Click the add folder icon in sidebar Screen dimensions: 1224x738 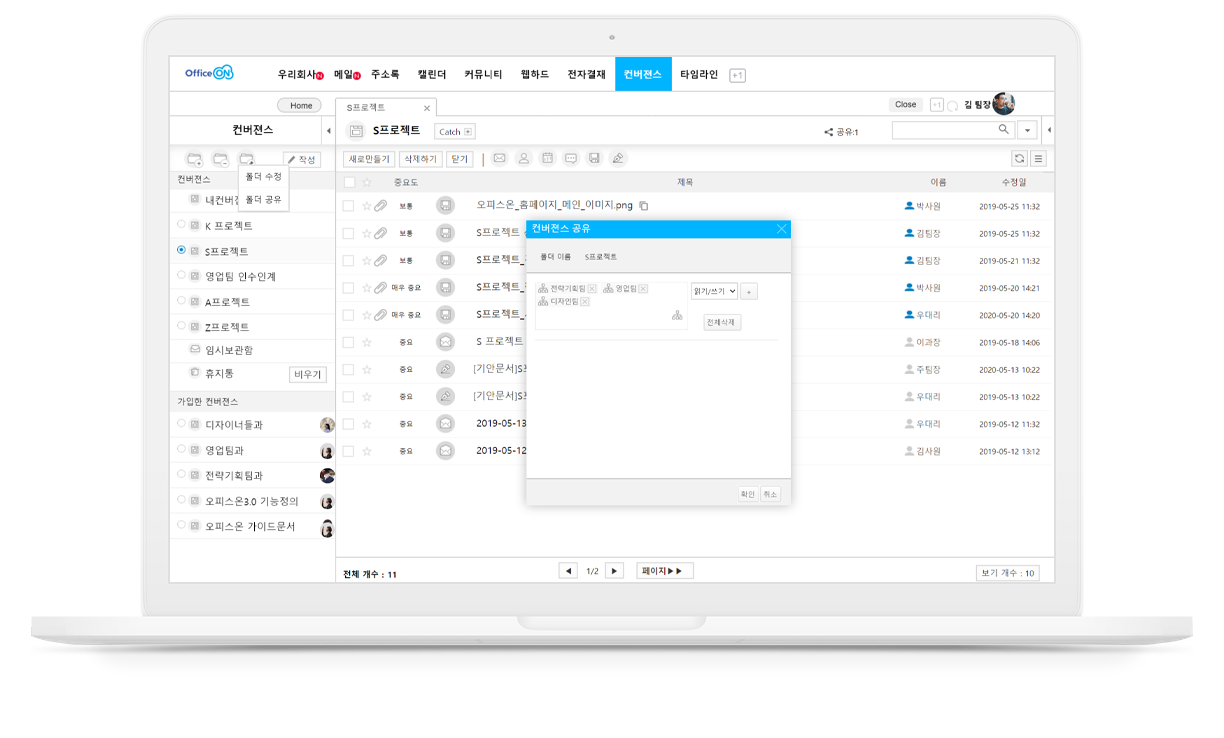click(195, 159)
